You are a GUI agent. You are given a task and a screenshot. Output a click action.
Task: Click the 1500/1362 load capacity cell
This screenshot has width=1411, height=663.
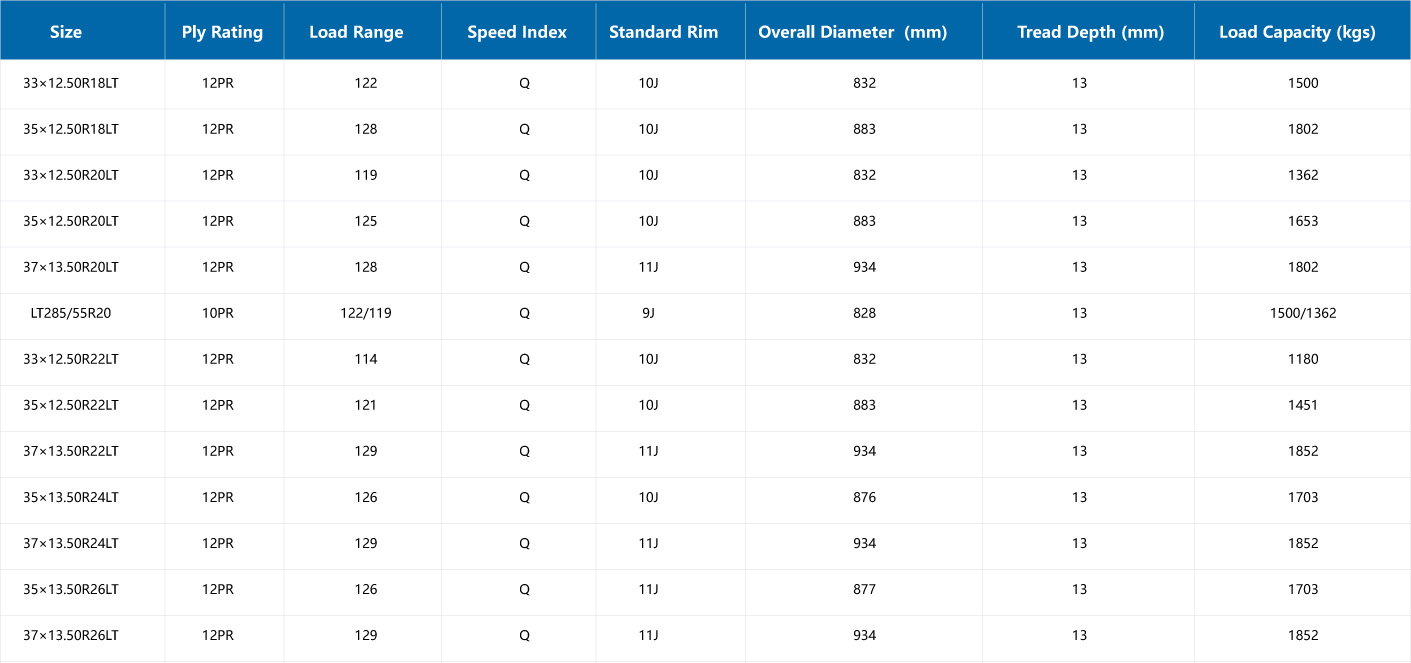[1303, 313]
